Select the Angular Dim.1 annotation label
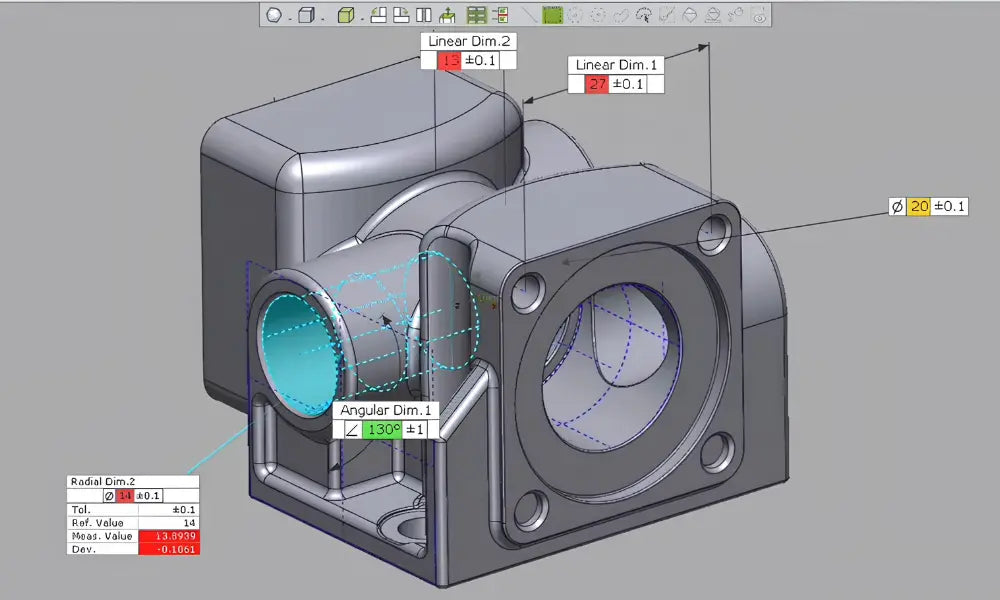This screenshot has height=600, width=1000. pos(386,410)
